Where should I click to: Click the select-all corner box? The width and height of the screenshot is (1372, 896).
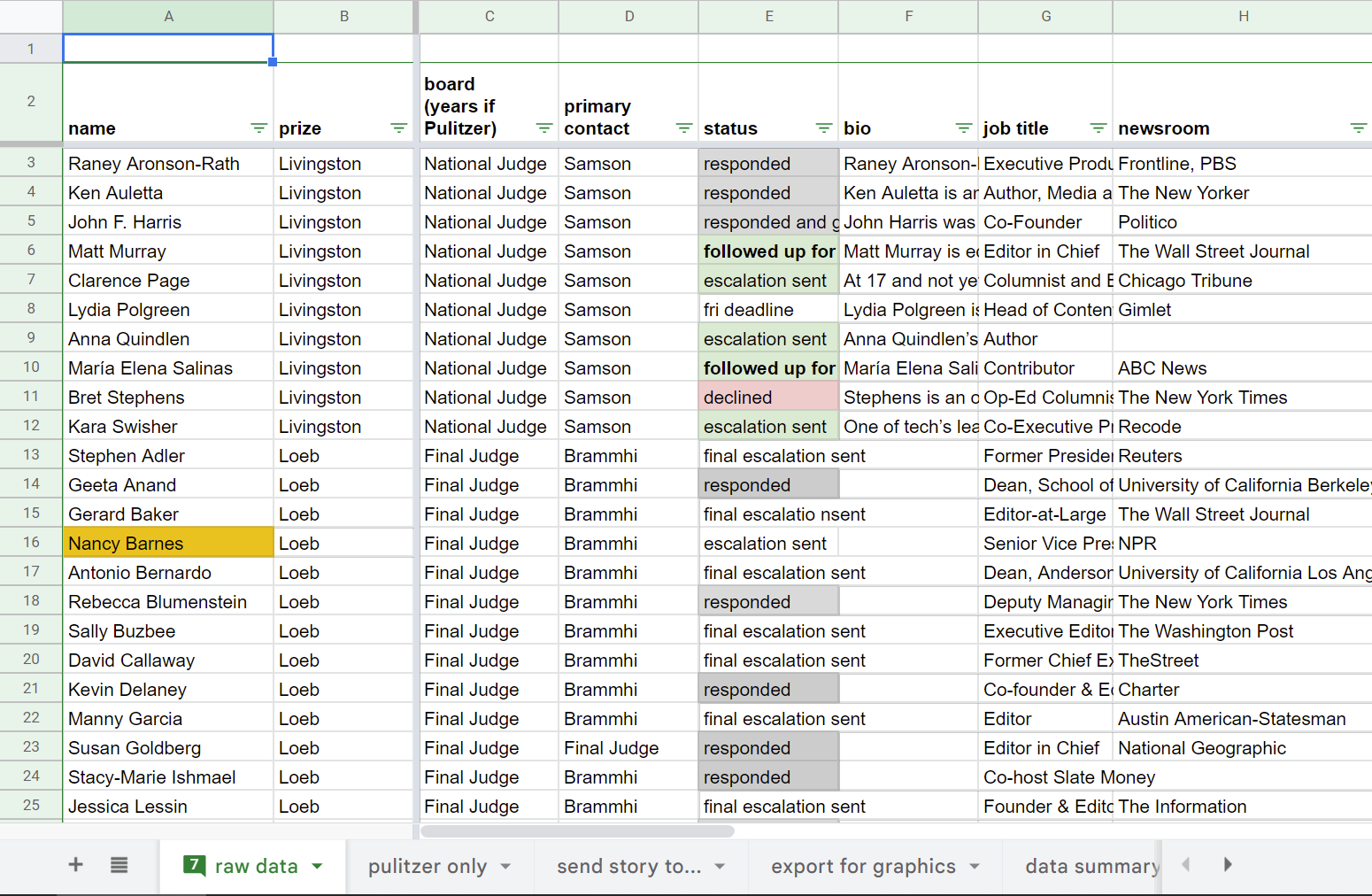pos(31,16)
